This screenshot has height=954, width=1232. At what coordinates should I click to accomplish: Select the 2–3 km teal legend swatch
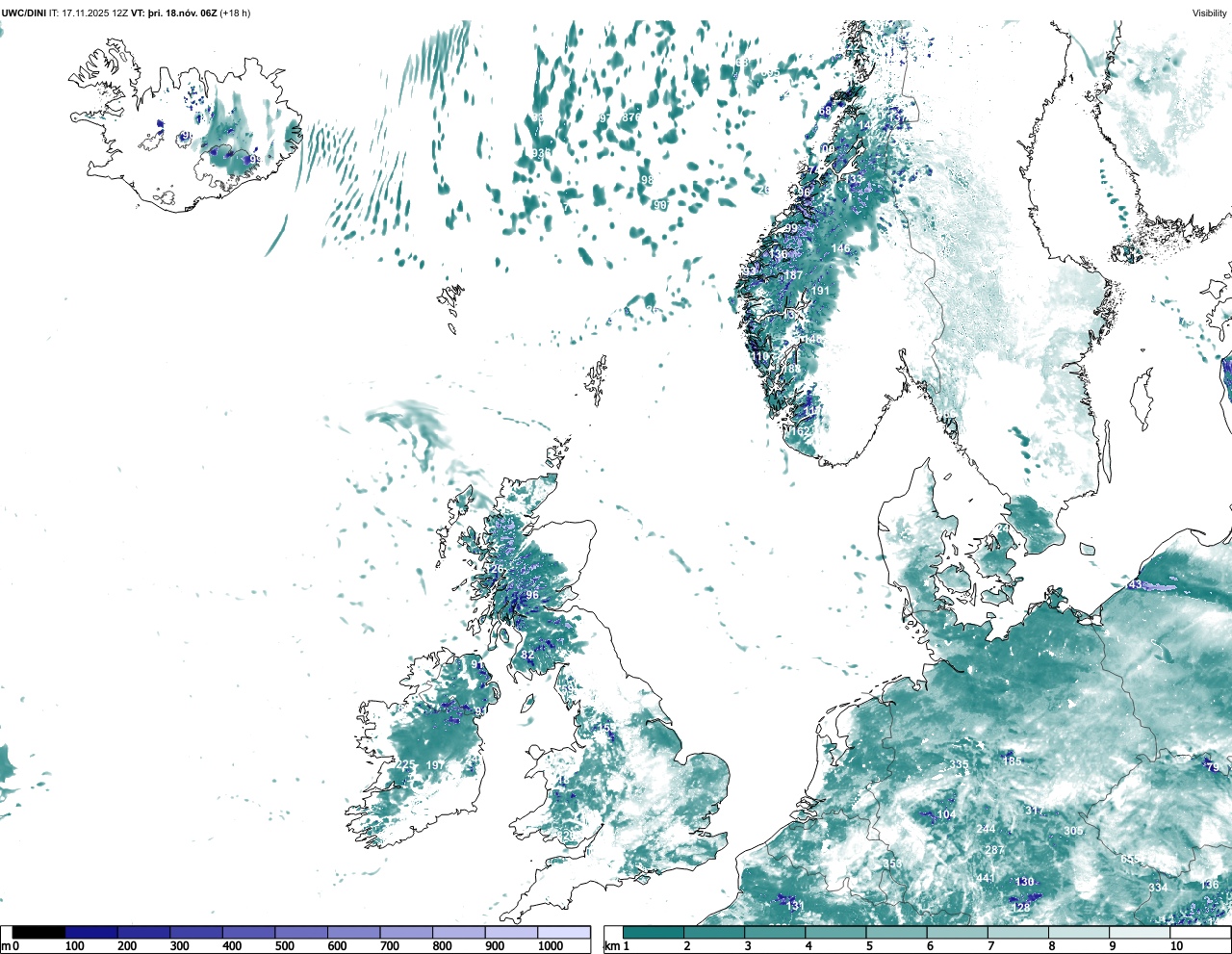714,933
